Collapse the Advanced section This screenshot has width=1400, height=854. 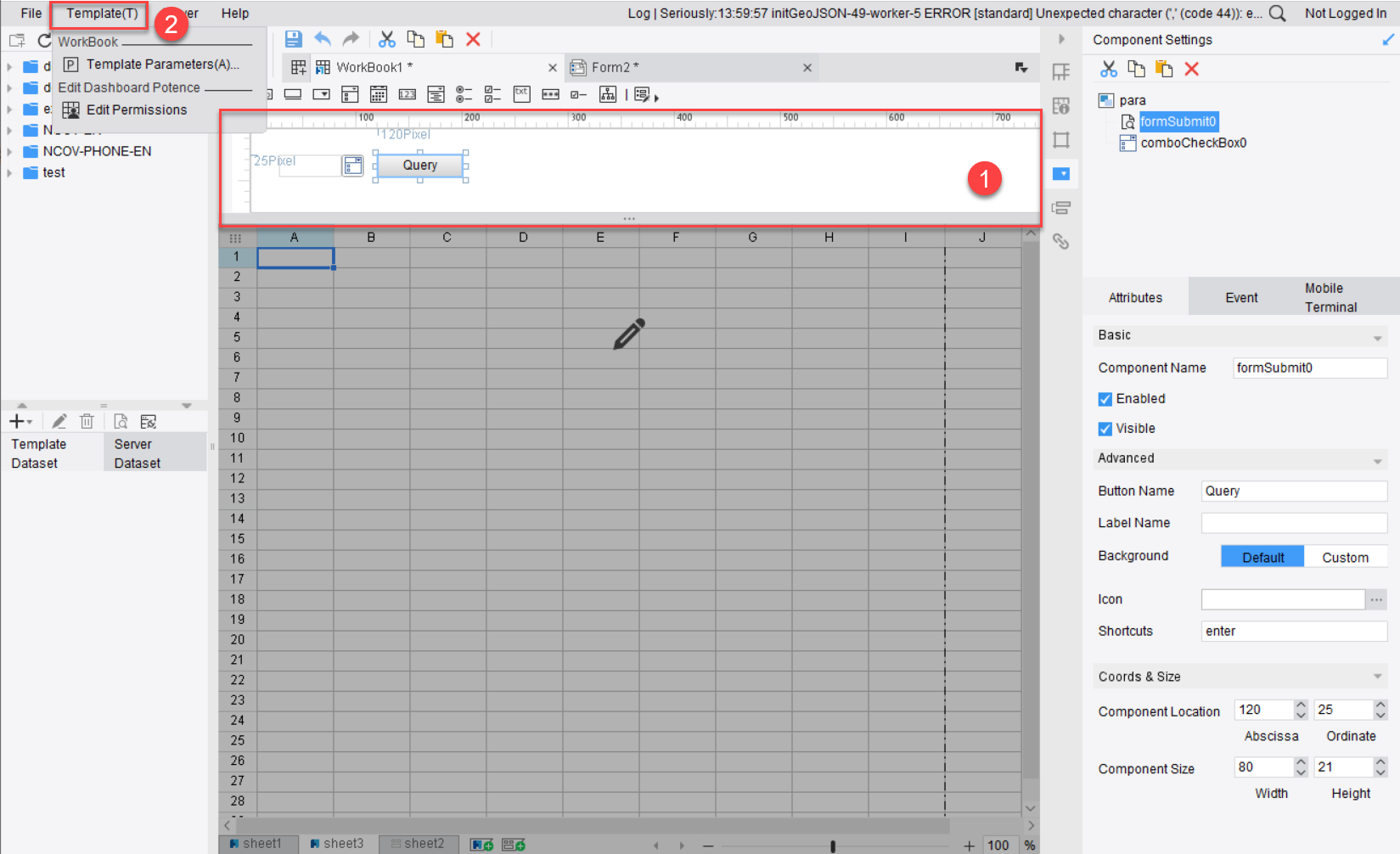1377,460
